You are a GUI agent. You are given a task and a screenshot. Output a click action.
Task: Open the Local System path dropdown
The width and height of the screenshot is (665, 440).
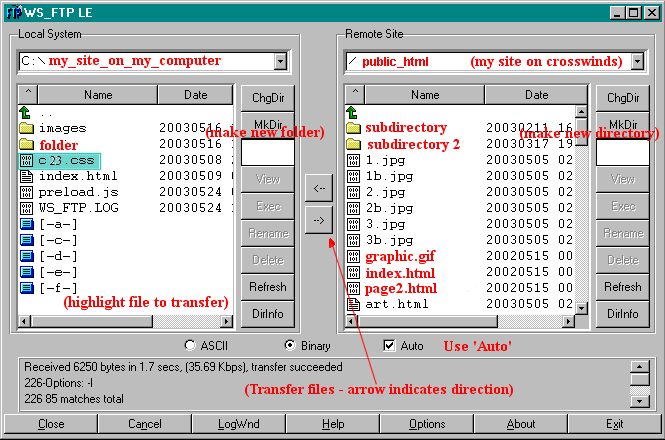pyautogui.click(x=280, y=62)
